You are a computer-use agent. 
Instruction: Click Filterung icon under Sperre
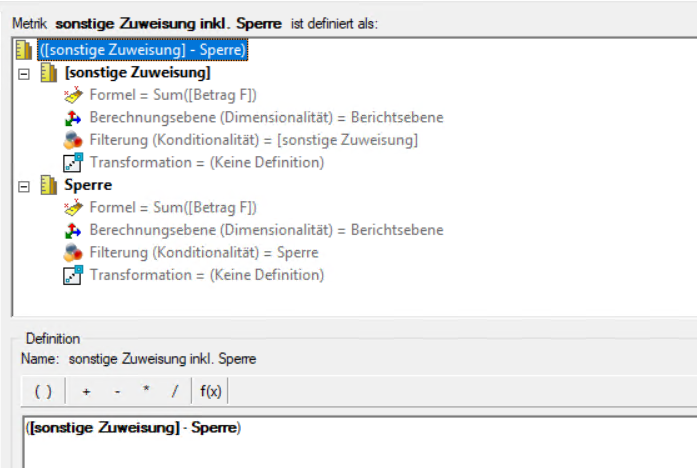point(72,252)
